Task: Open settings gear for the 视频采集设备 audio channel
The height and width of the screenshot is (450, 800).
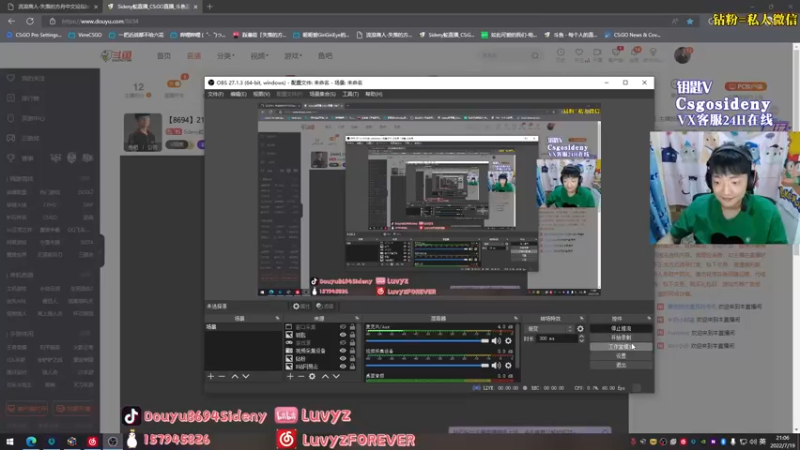Action: click(508, 365)
